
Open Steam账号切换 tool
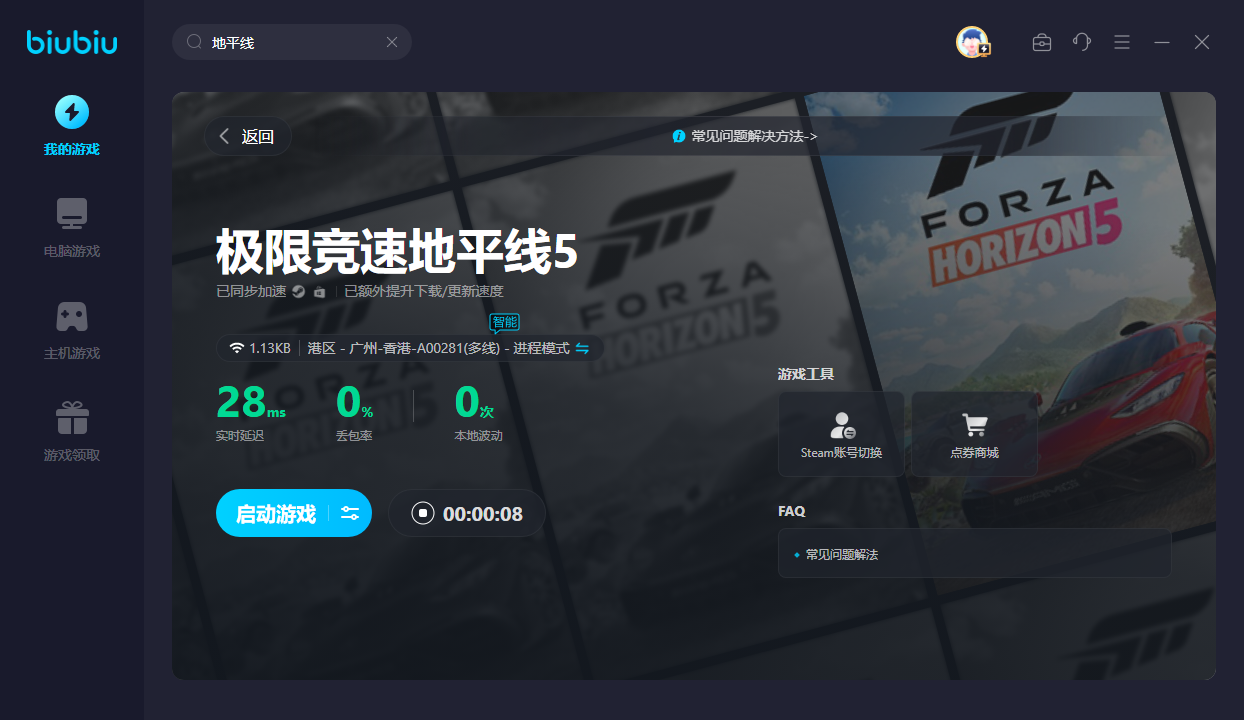pyautogui.click(x=842, y=433)
